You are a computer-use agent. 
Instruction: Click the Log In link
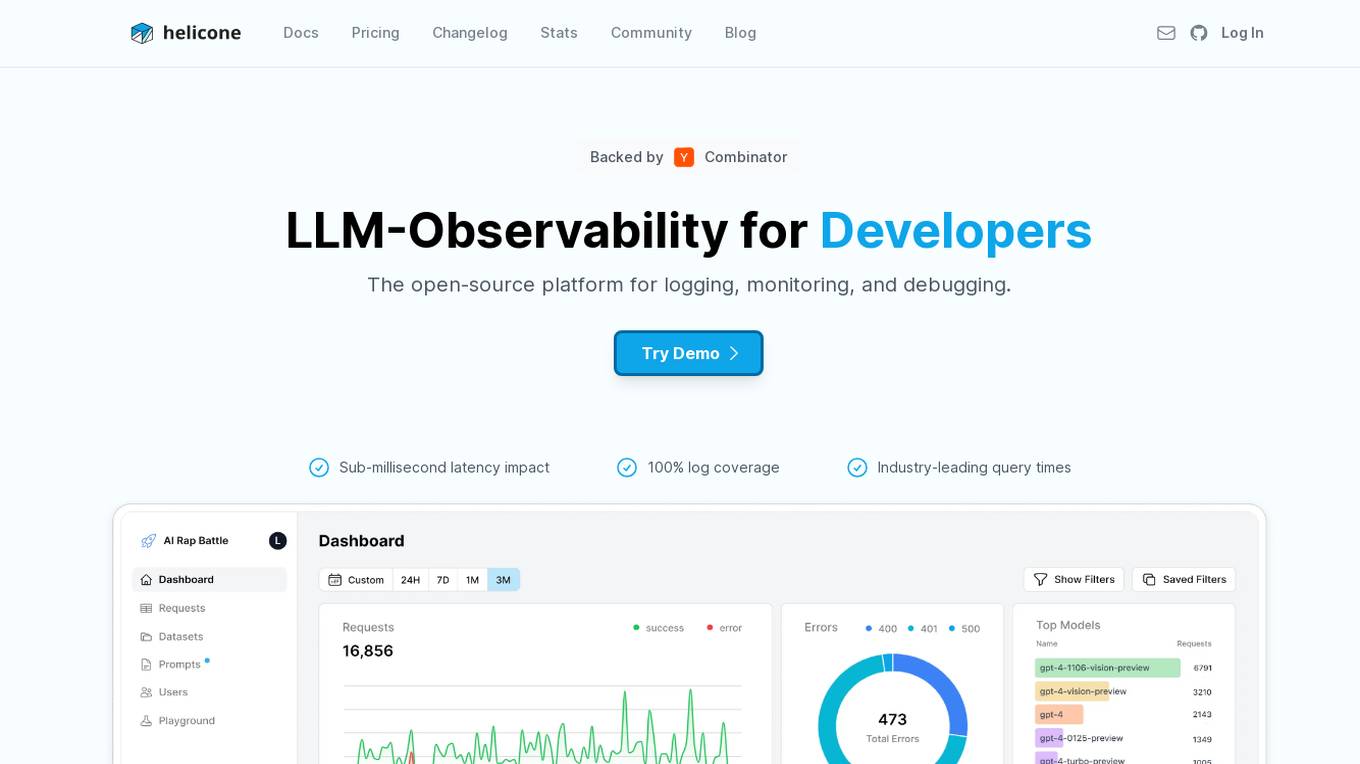1242,33
